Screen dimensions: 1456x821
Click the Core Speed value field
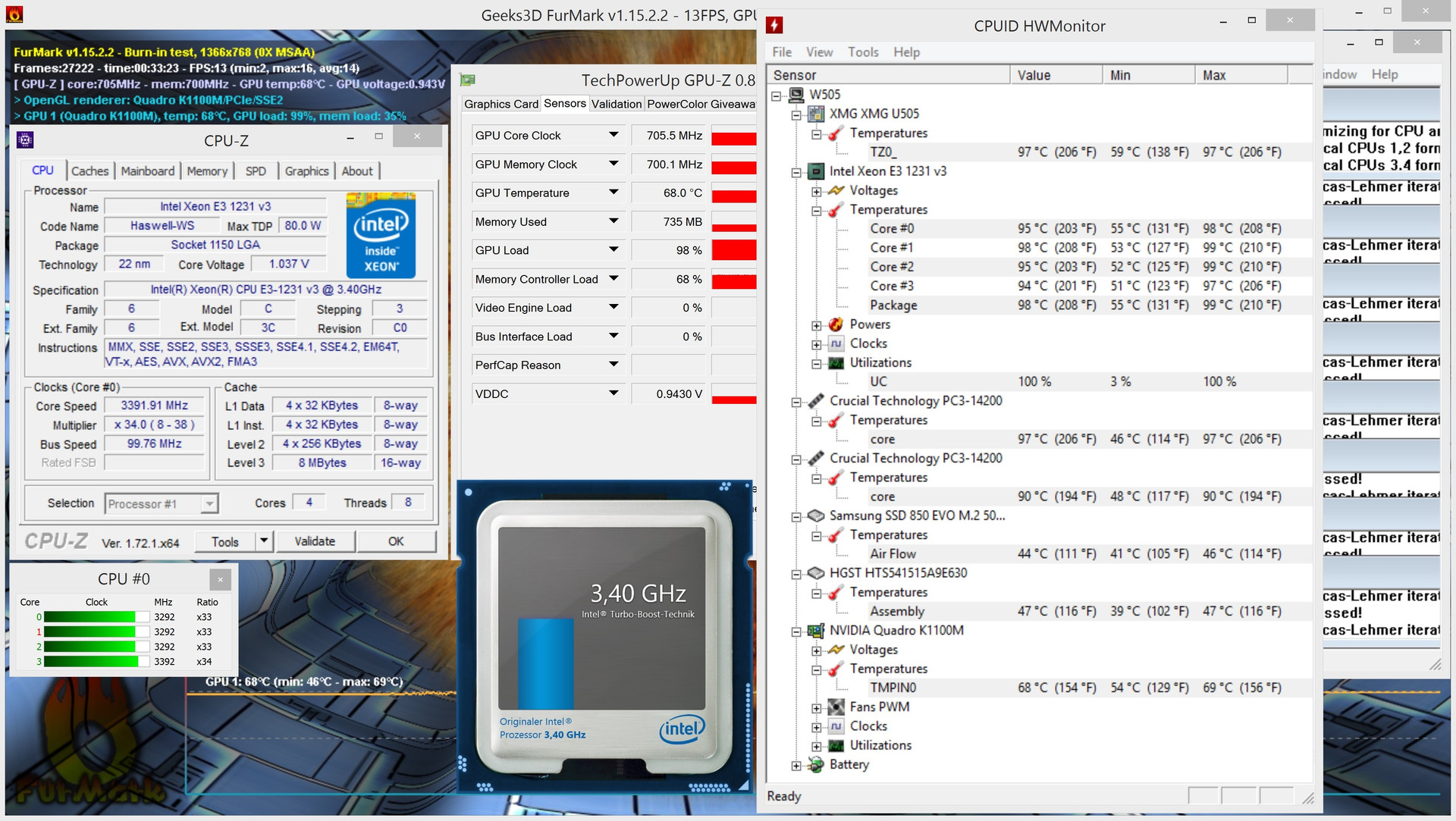coord(155,406)
